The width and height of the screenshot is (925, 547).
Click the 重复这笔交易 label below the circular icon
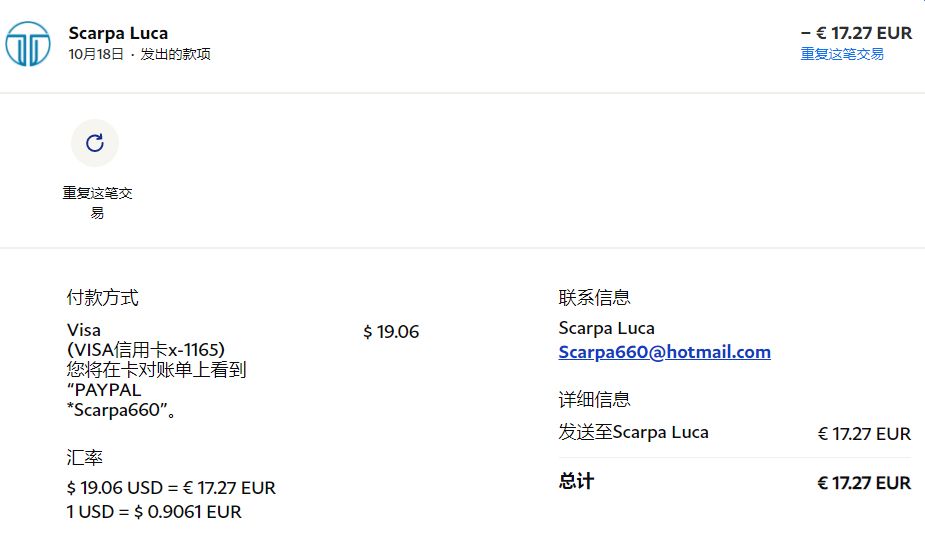pyautogui.click(x=97, y=202)
